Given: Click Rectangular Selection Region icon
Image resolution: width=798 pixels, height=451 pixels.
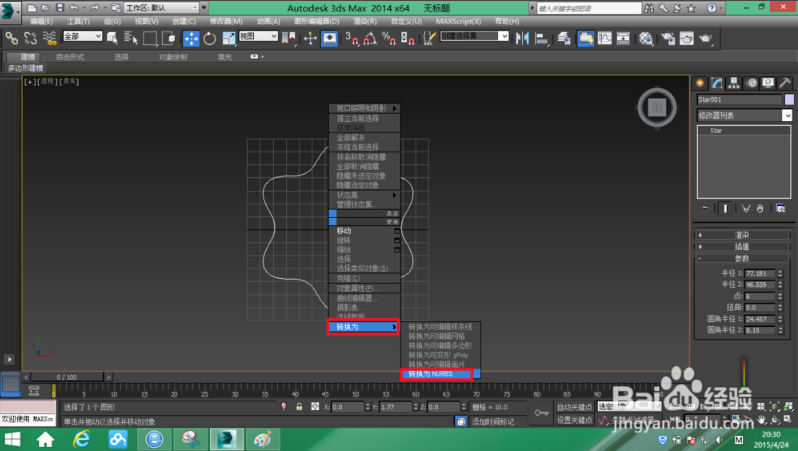Looking at the screenshot, I should [150, 38].
